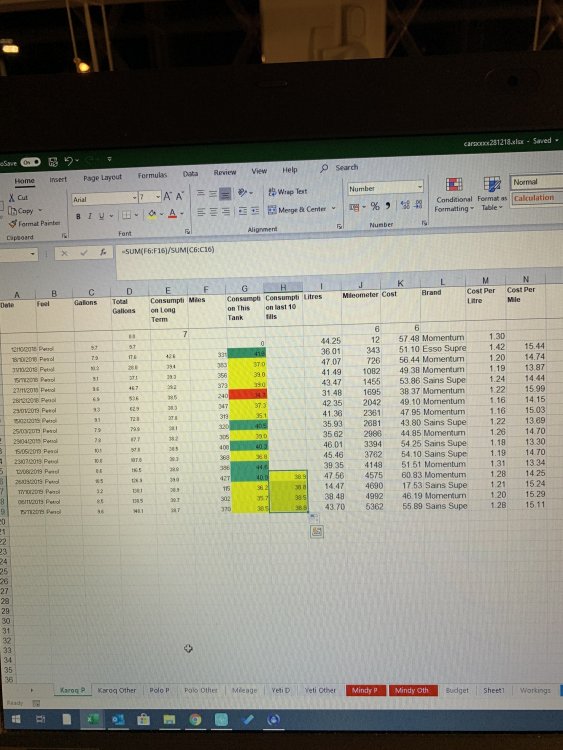This screenshot has width=563, height=750.
Task: Apply Comma Style
Action: pos(388,206)
